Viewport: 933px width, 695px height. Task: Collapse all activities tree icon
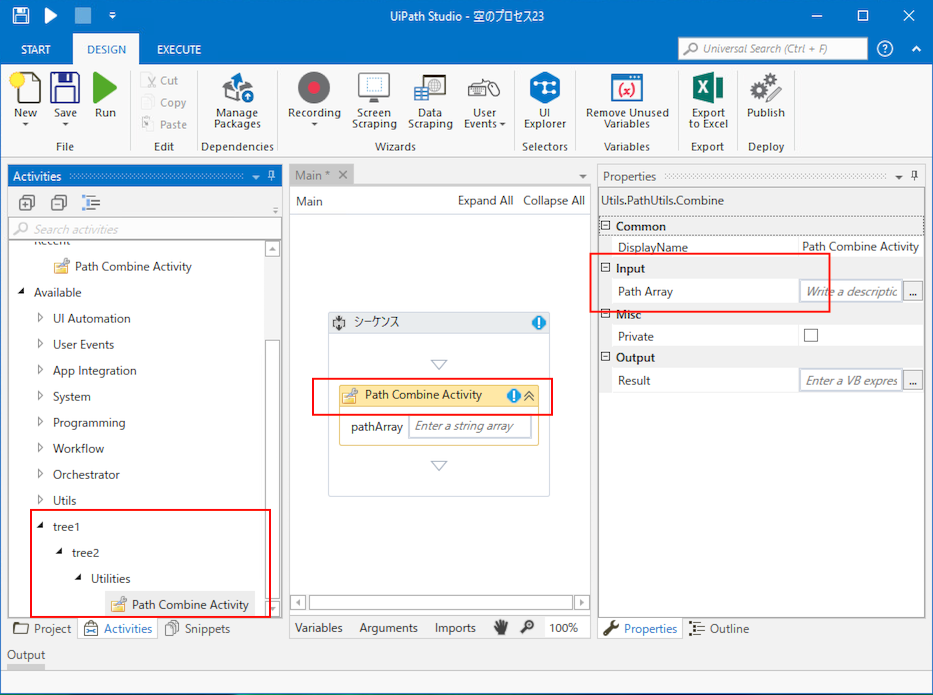click(59, 203)
